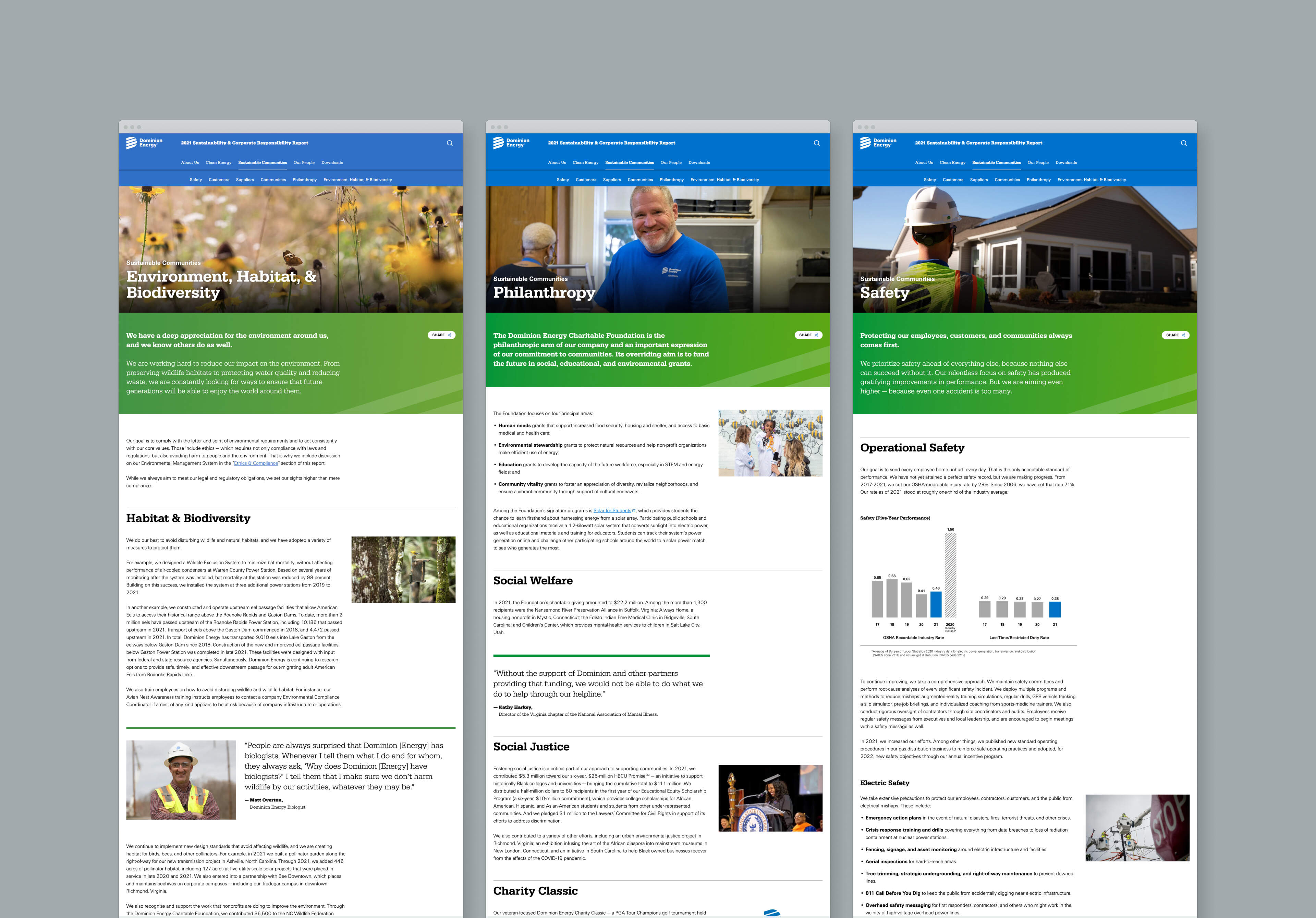Follow the Solar for Students link
Viewport: 1316px width, 918px height.
tap(614, 510)
